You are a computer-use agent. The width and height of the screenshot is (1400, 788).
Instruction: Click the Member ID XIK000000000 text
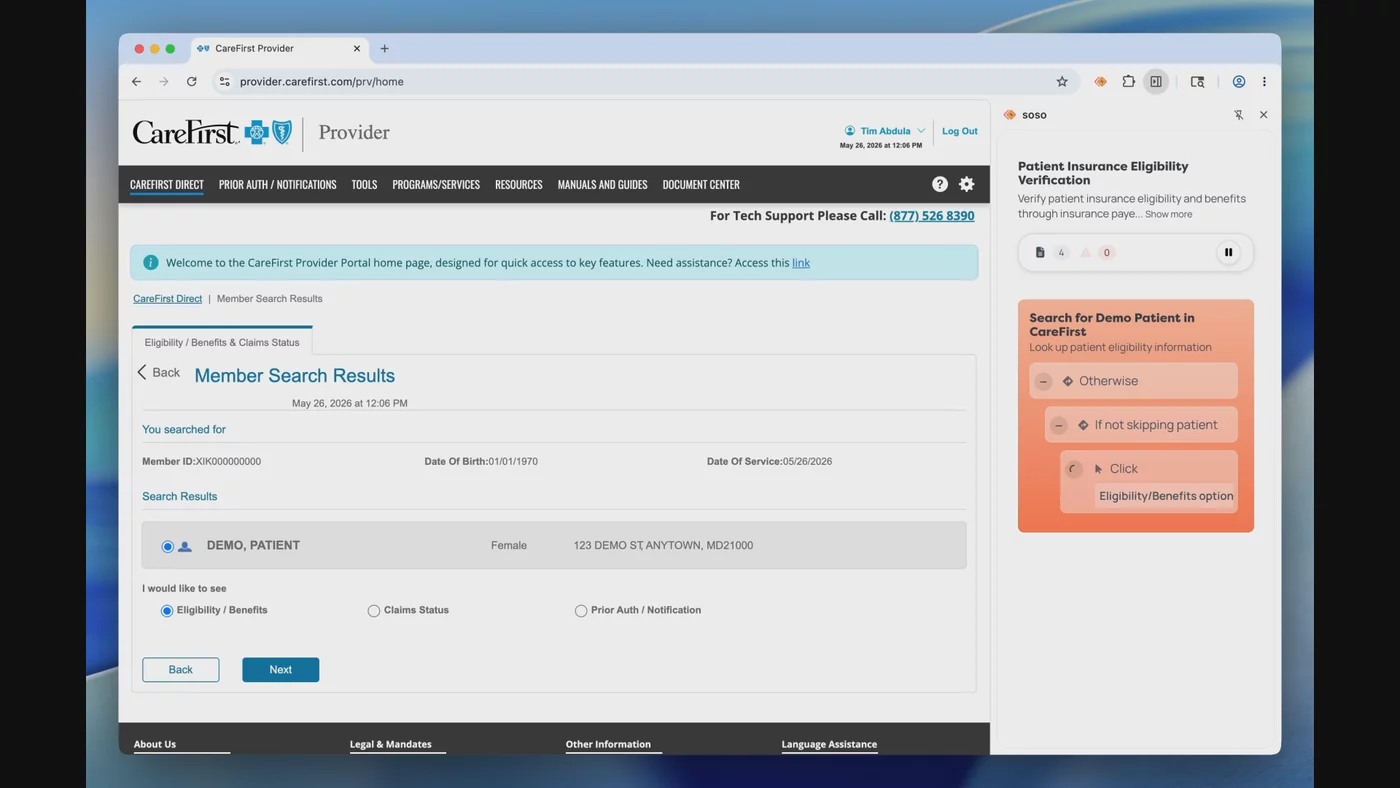[x=201, y=462]
